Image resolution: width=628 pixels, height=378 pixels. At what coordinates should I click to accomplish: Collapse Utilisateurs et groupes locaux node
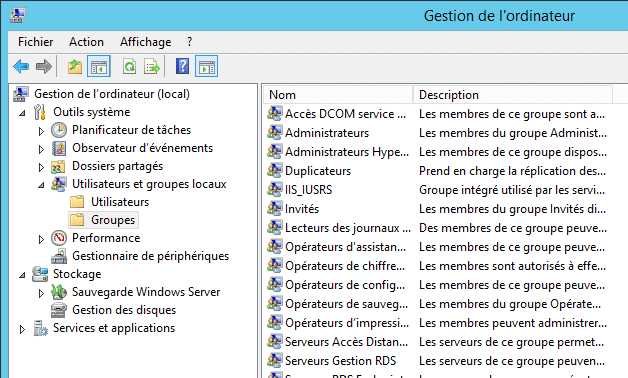pyautogui.click(x=41, y=185)
